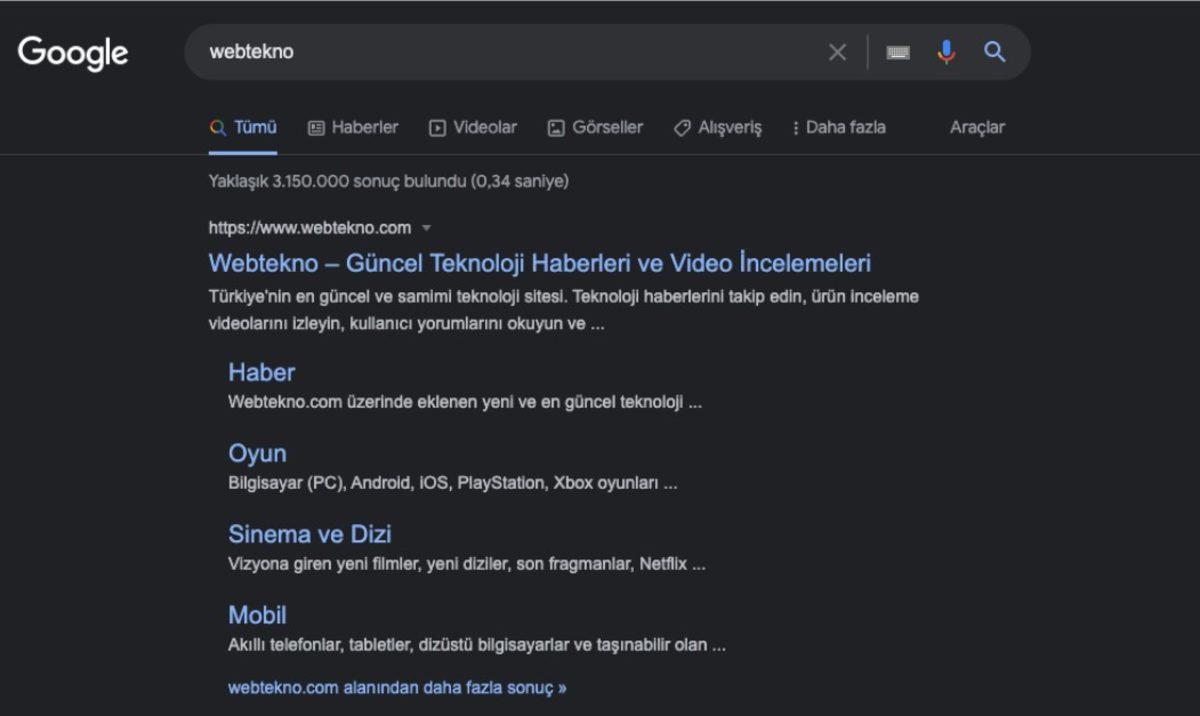Click the Videolar play icon
The height and width of the screenshot is (716, 1200).
(437, 127)
